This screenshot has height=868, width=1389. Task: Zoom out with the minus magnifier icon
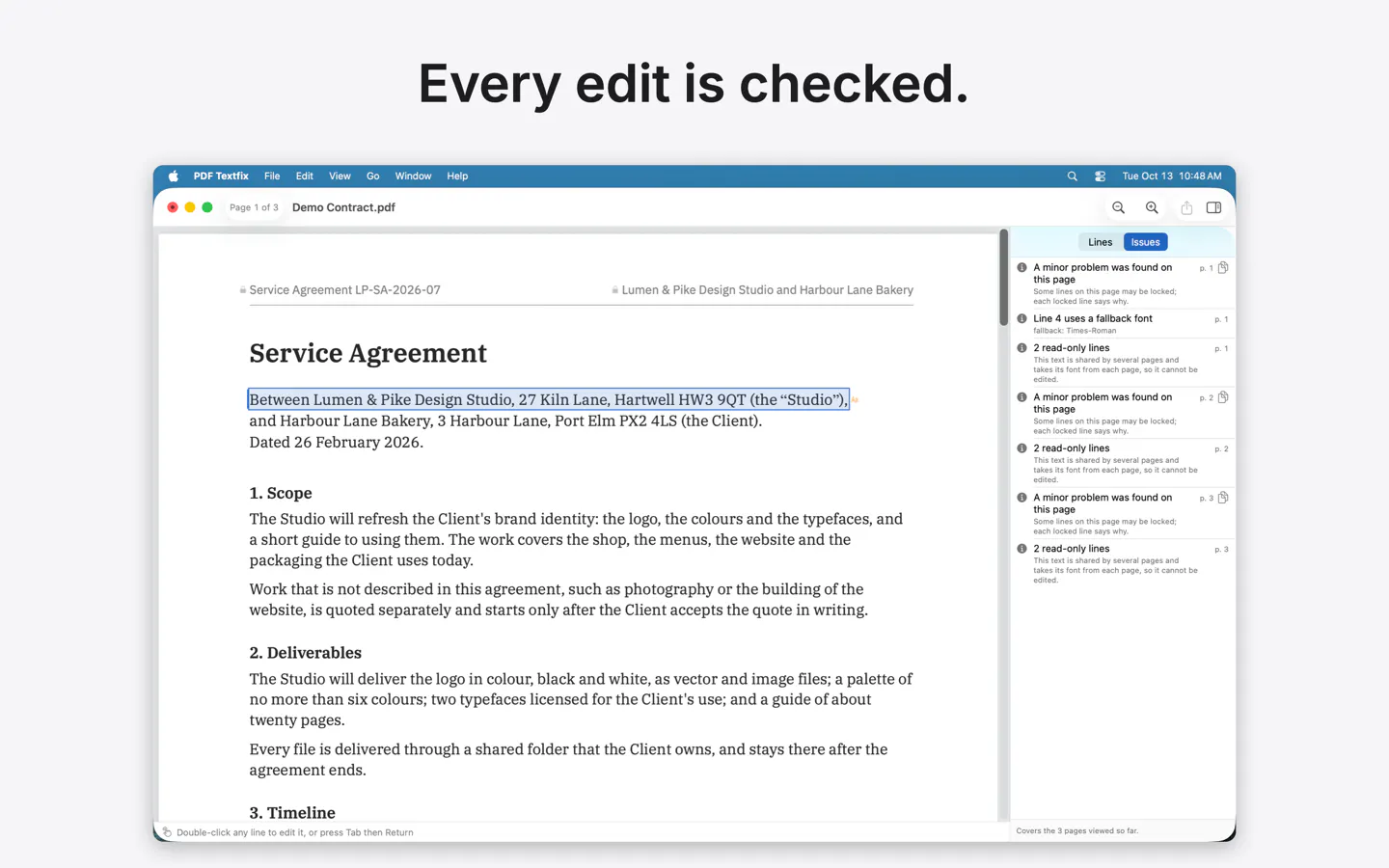click(1119, 207)
